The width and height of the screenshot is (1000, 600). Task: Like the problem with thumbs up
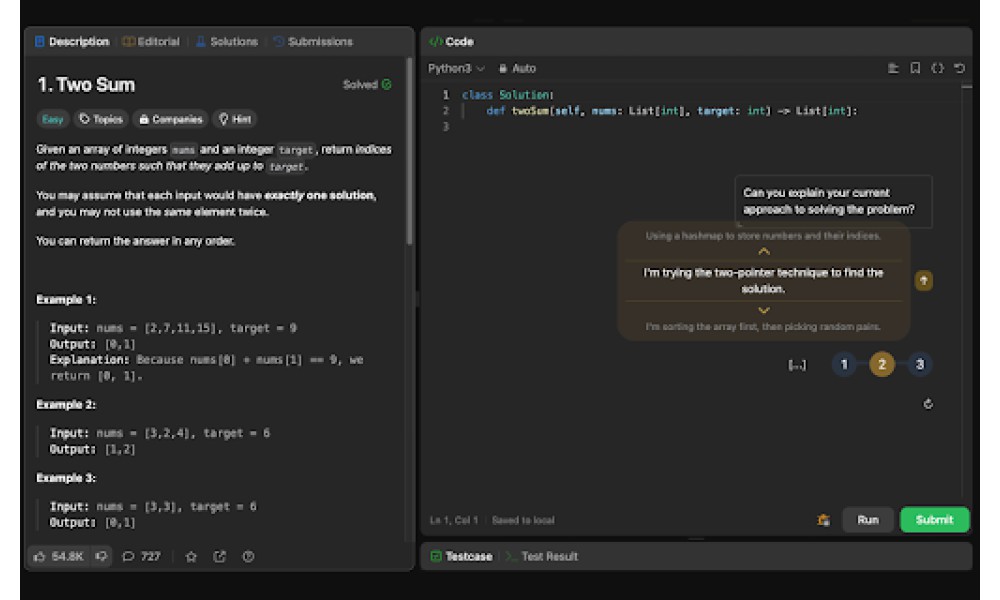pyautogui.click(x=58, y=557)
